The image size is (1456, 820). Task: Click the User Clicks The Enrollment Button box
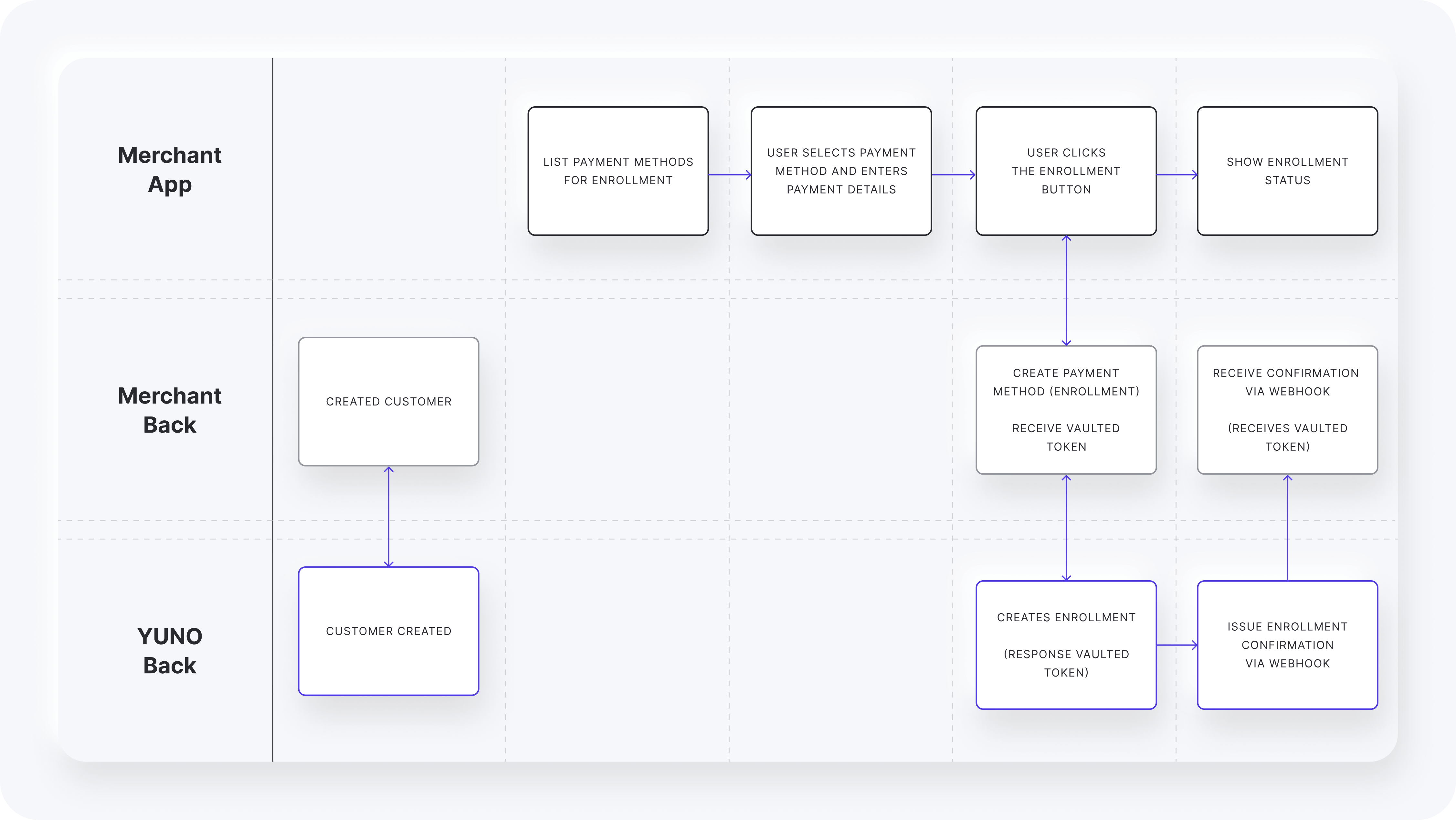tap(1066, 171)
